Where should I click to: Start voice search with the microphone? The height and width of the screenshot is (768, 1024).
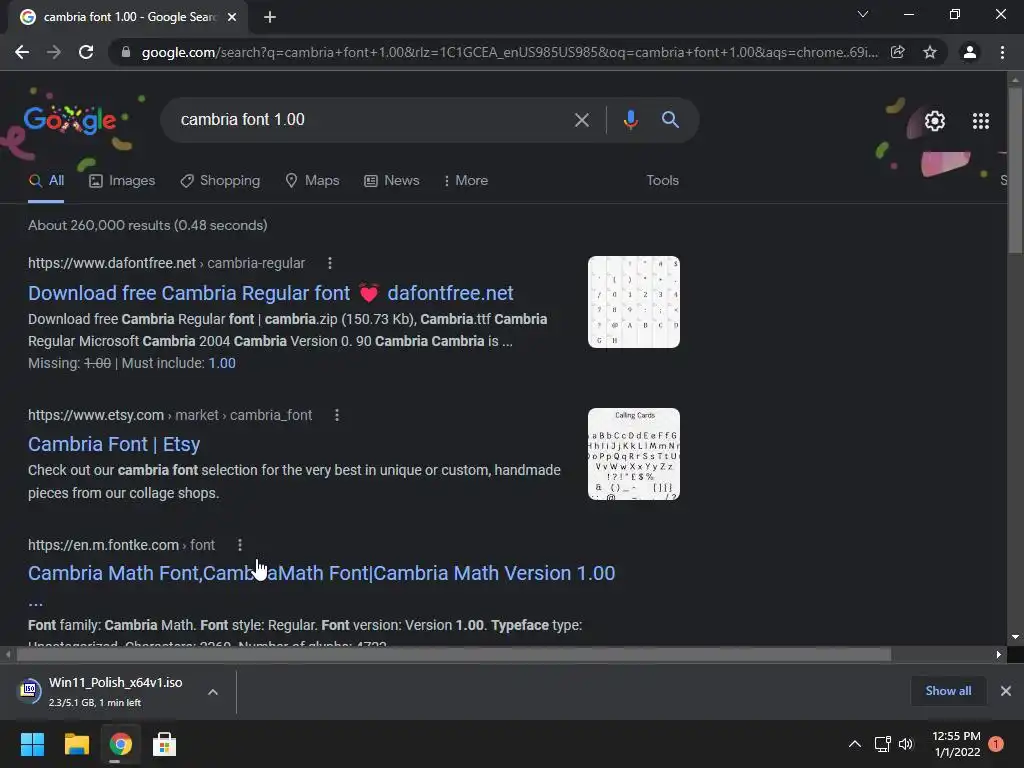pyautogui.click(x=630, y=120)
